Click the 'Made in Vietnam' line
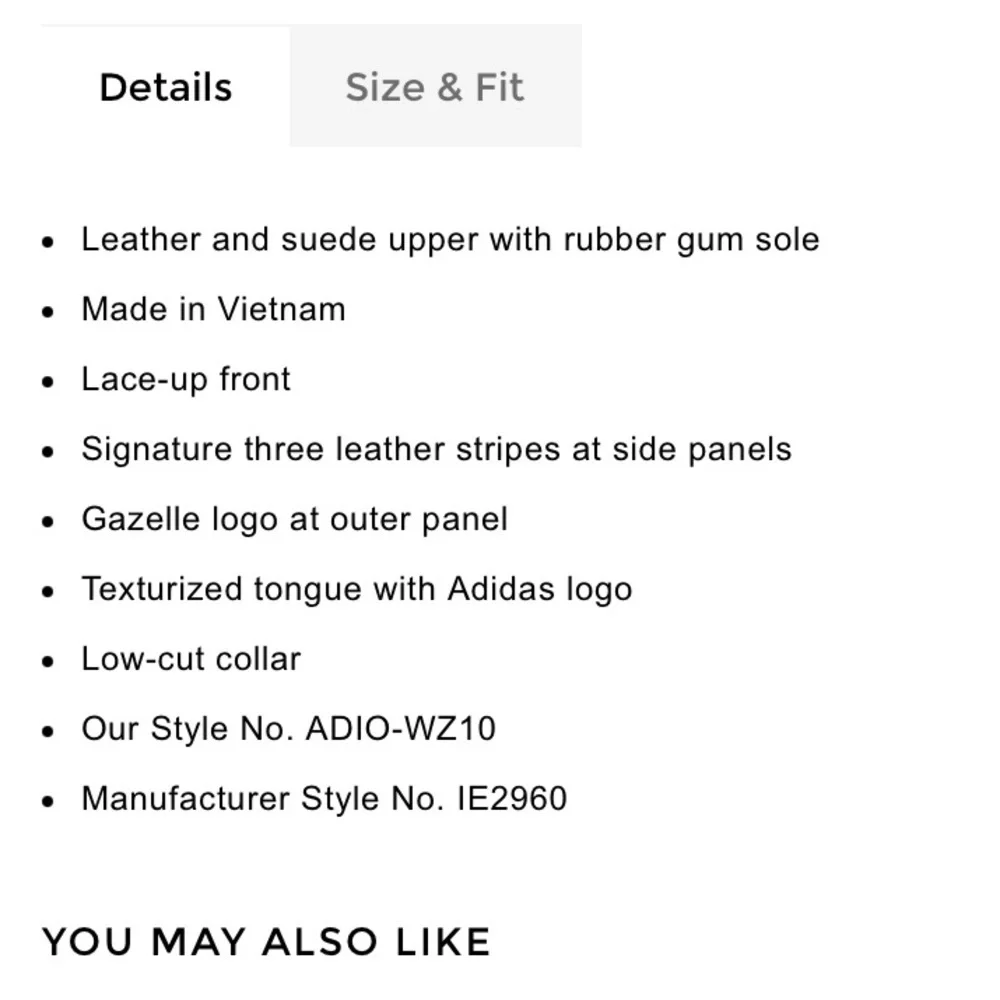1000x1000 pixels. [x=214, y=310]
